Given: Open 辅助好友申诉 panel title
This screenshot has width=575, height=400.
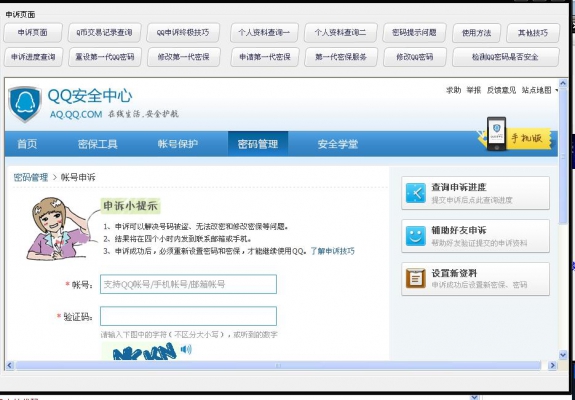Looking at the screenshot, I should pyautogui.click(x=459, y=230).
